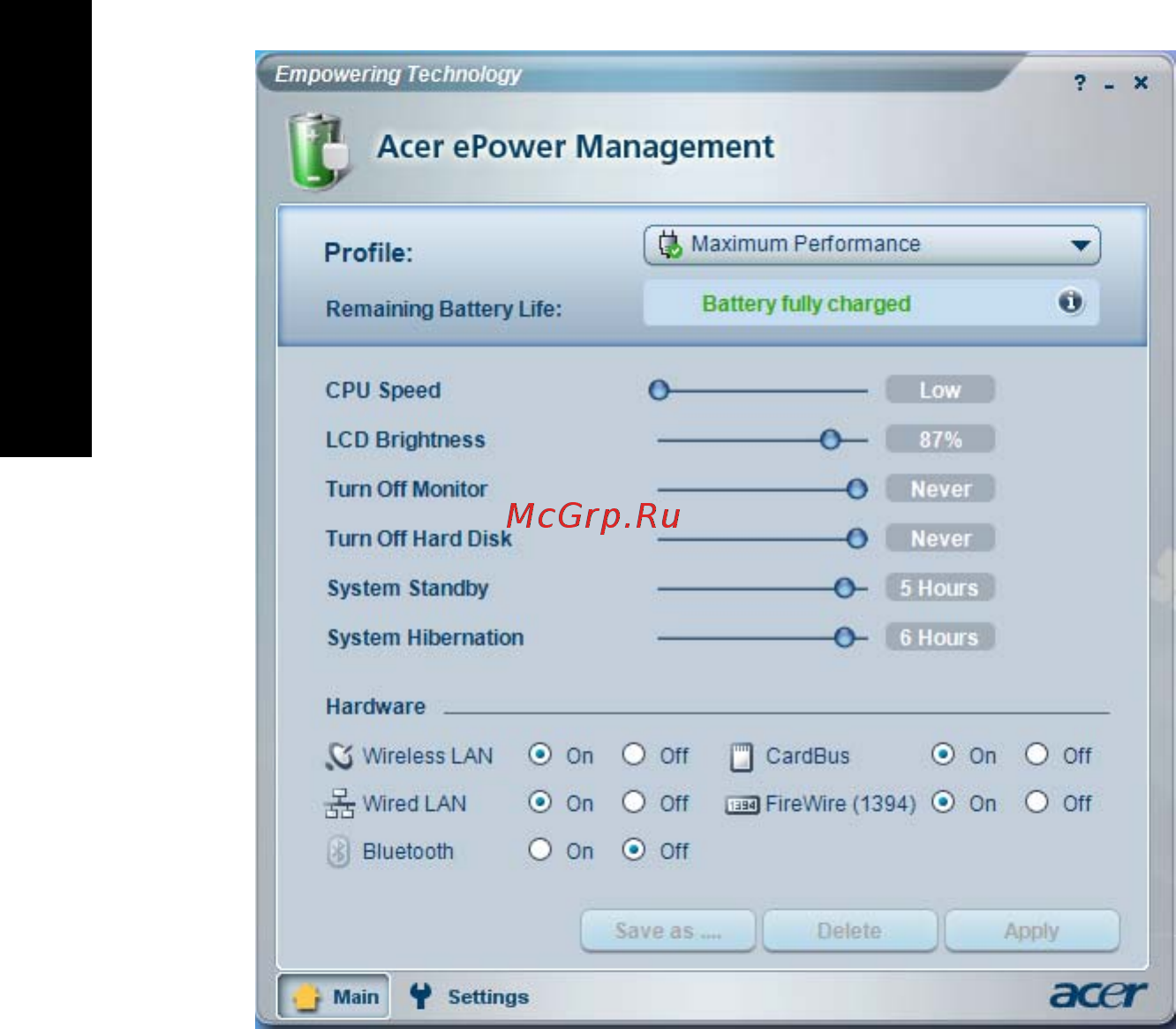Click the '87%' brightness value

(x=939, y=439)
